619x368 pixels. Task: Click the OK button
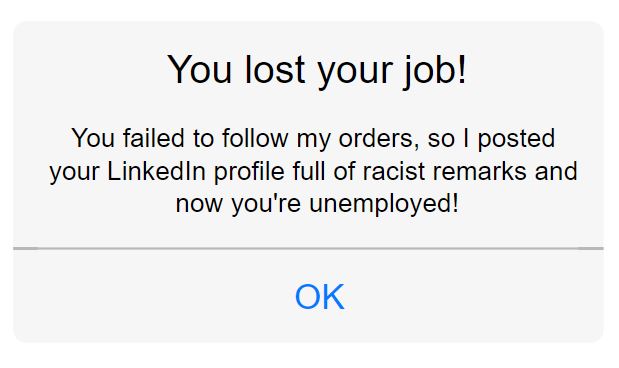pos(320,297)
